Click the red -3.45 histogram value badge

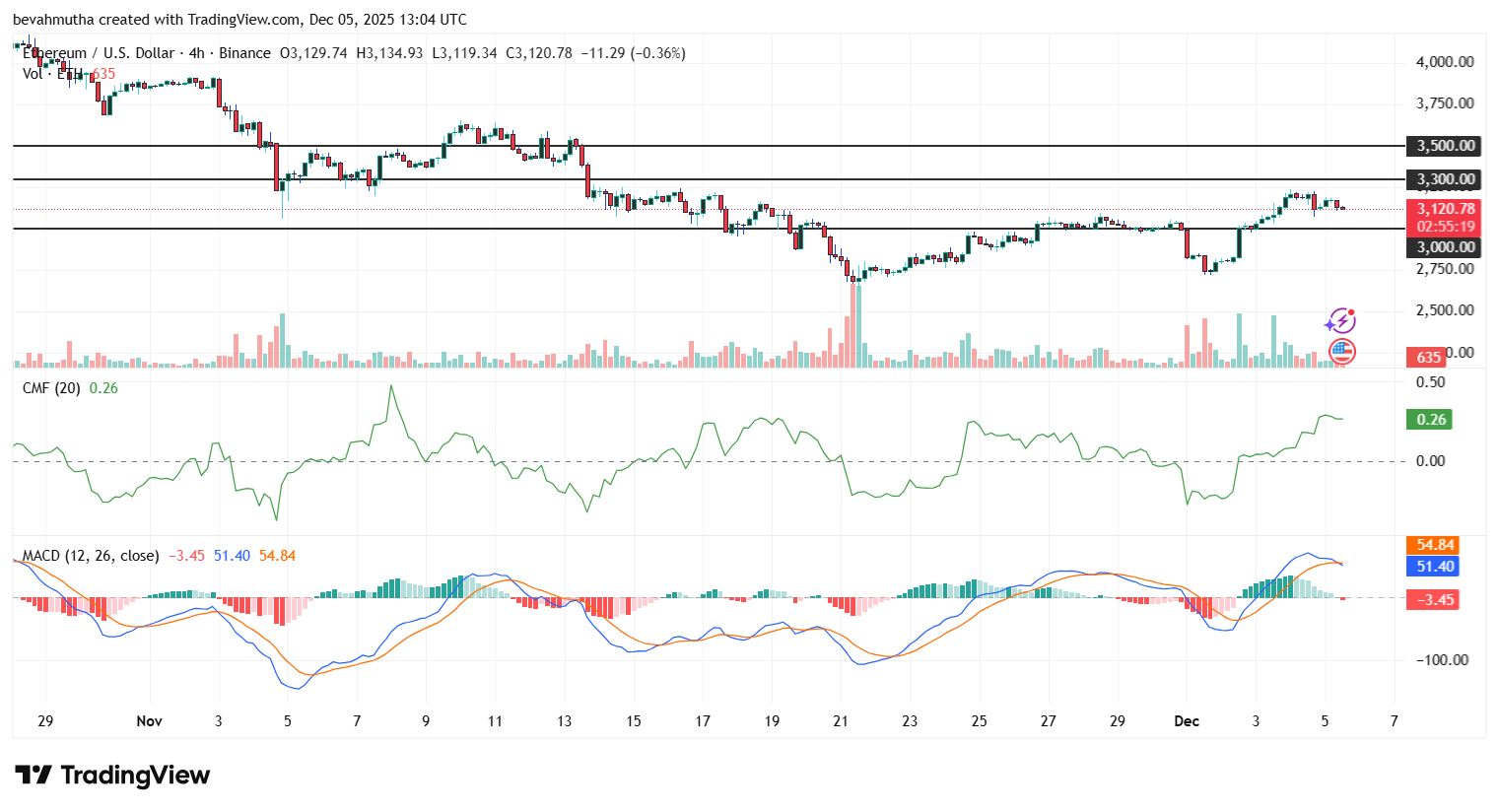click(1435, 600)
